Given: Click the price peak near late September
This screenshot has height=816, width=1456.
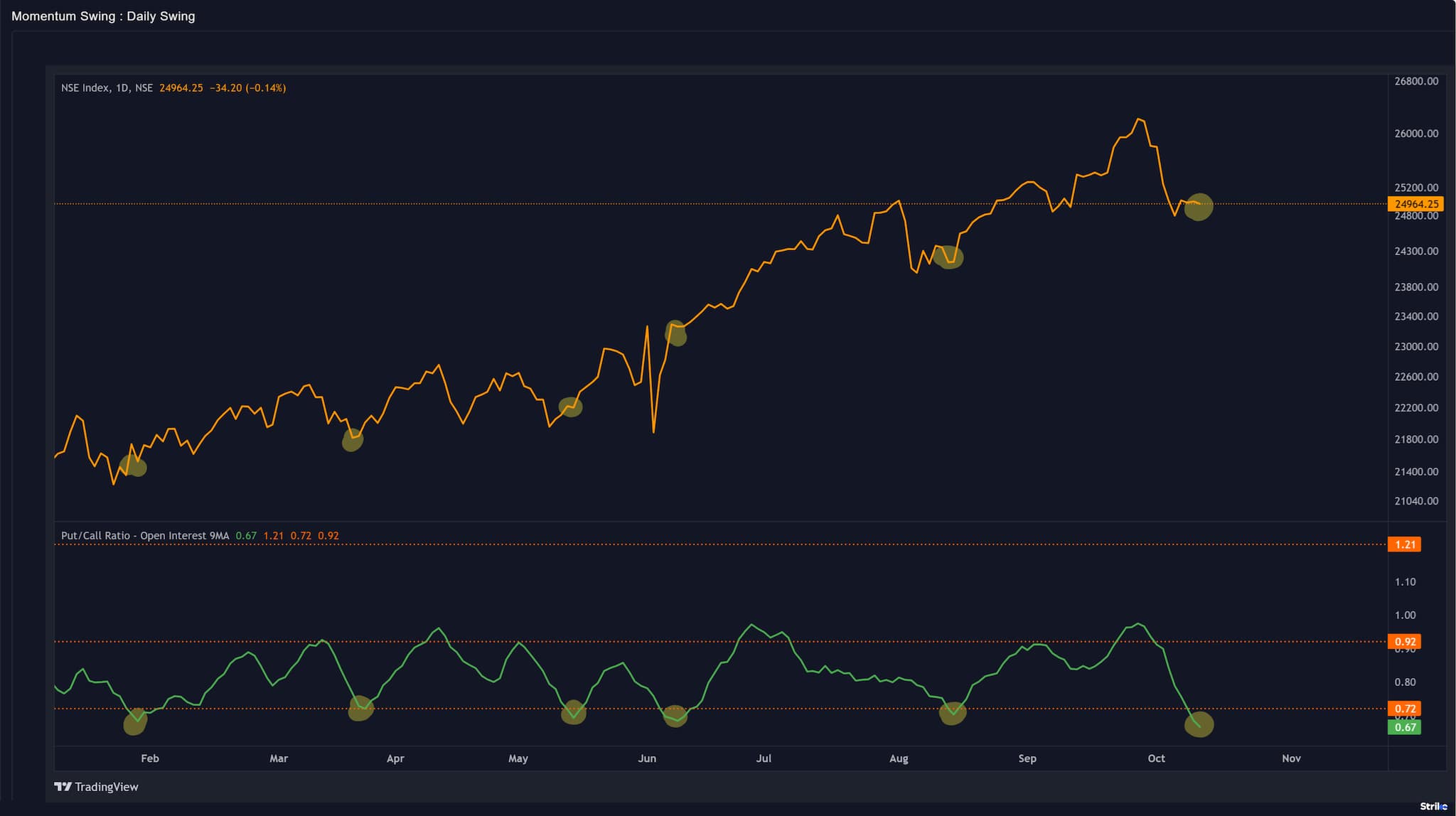Looking at the screenshot, I should coord(1139,119).
